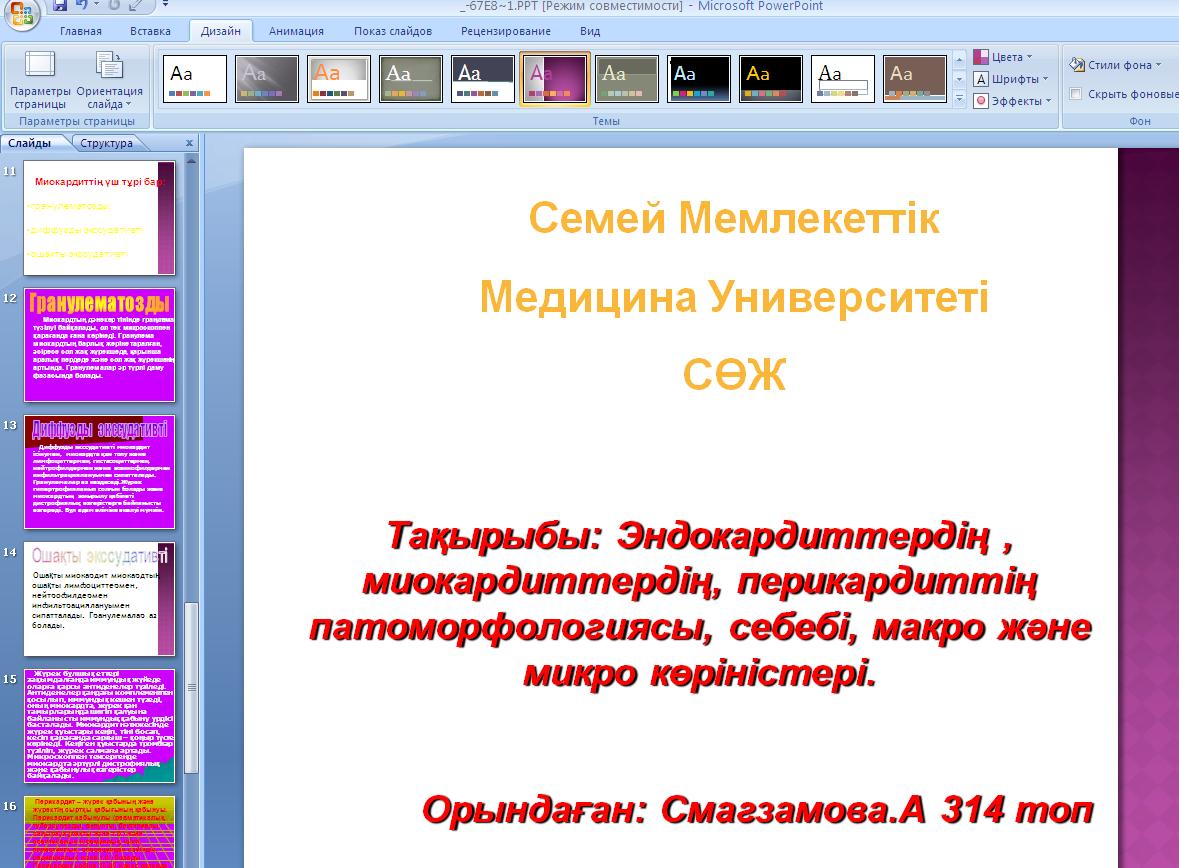This screenshot has height=868, width=1179.
Task: Click the Undo arrow in quick access toolbar
Action: pyautogui.click(x=80, y=5)
